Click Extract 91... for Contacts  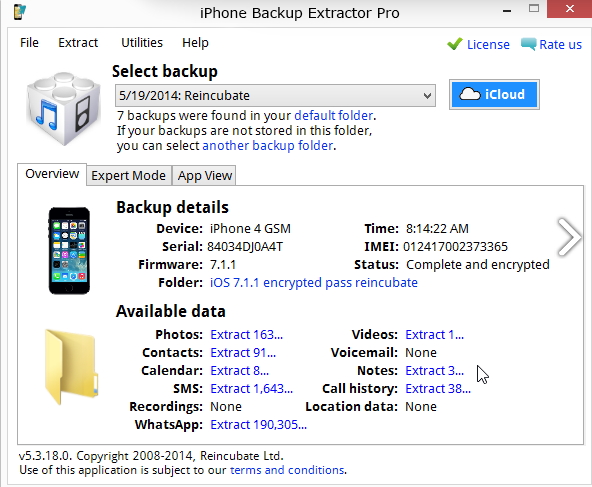tap(243, 353)
